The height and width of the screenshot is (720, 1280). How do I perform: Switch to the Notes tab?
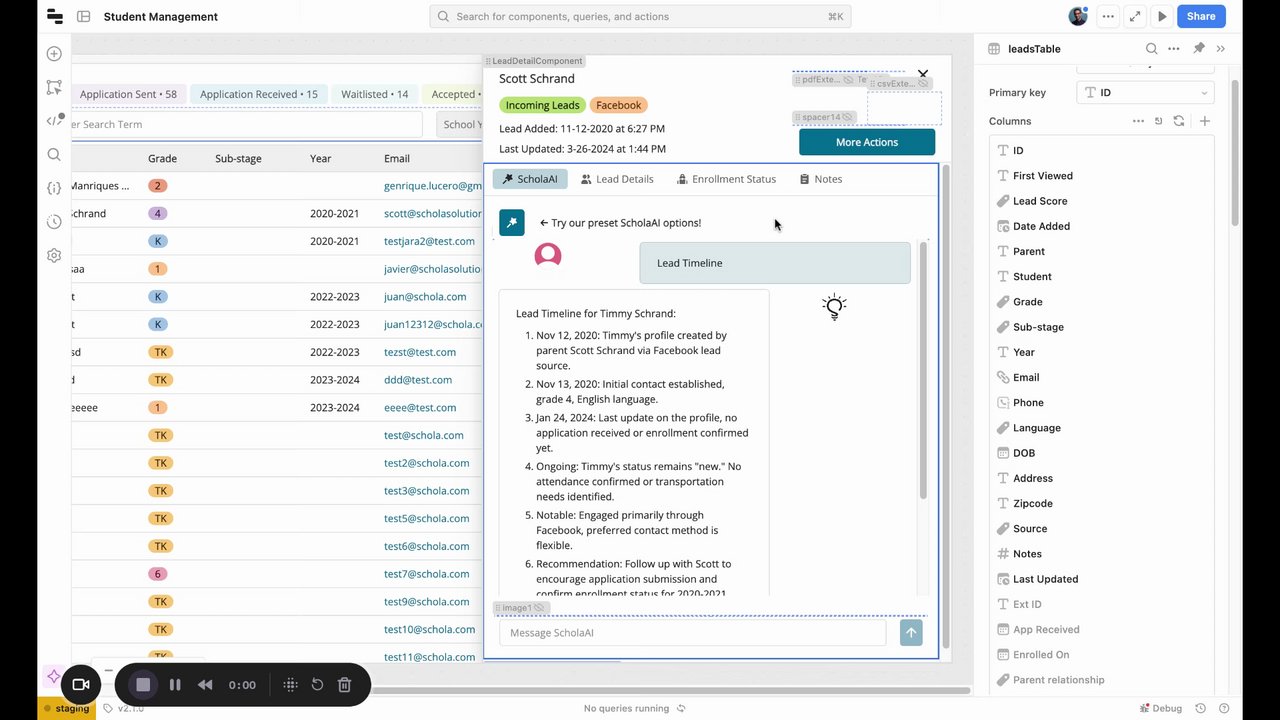[820, 179]
